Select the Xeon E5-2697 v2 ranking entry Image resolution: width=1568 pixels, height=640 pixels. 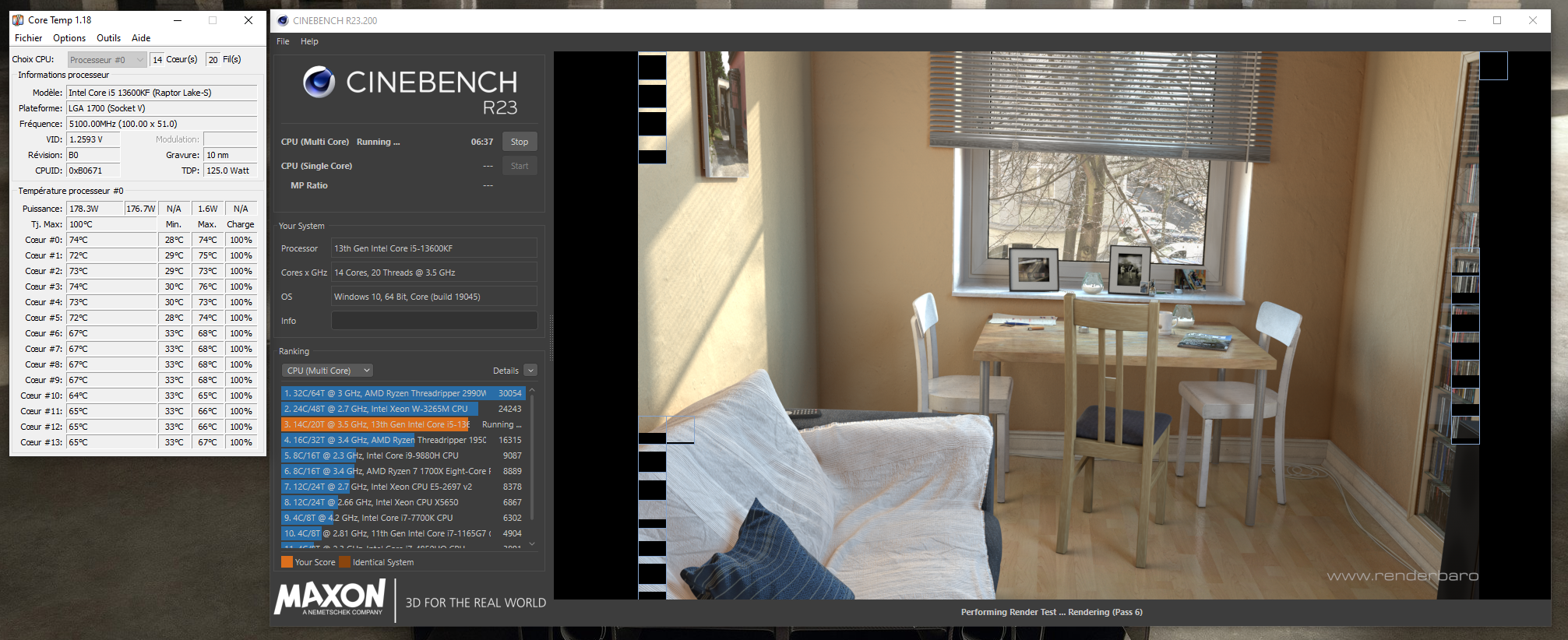tap(403, 487)
